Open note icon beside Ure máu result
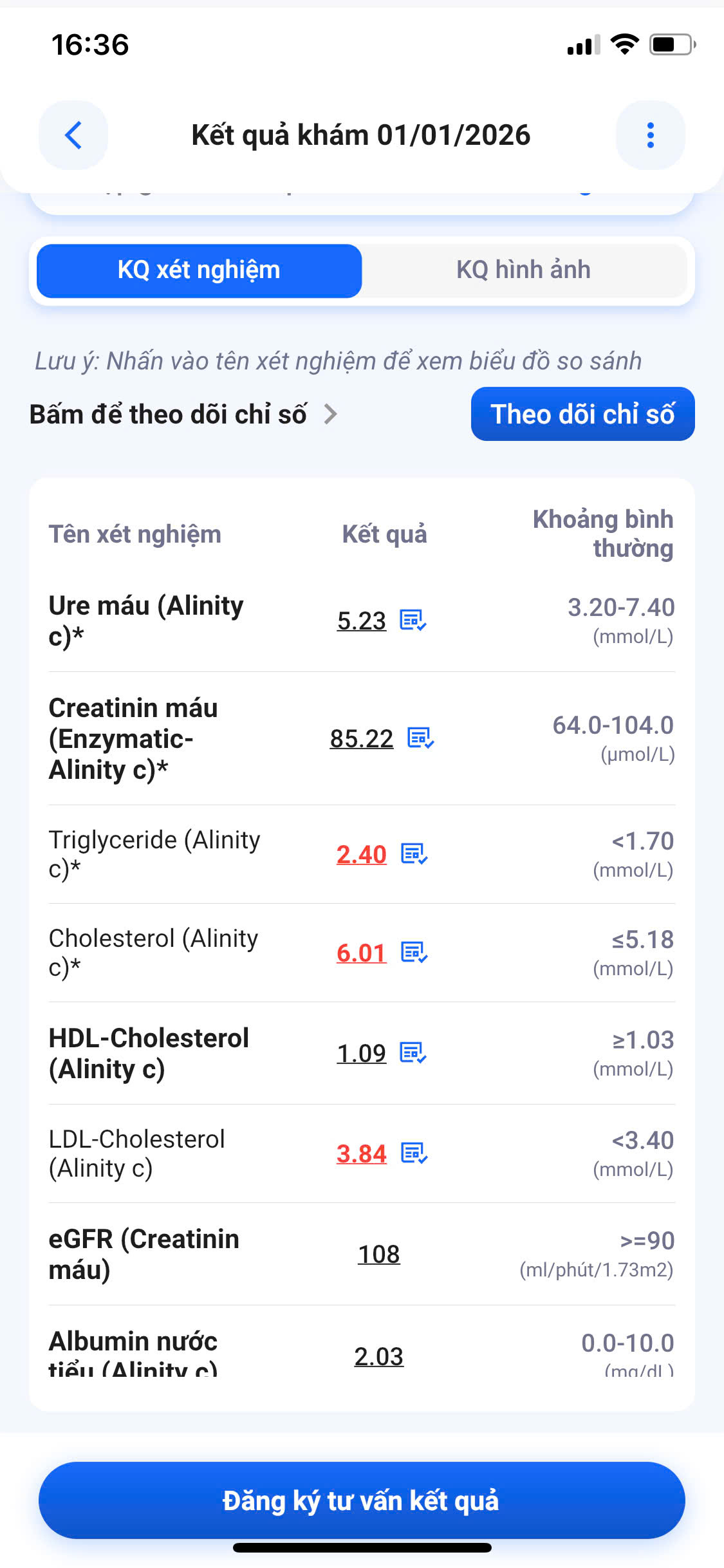The height and width of the screenshot is (1568, 724). pos(413,621)
